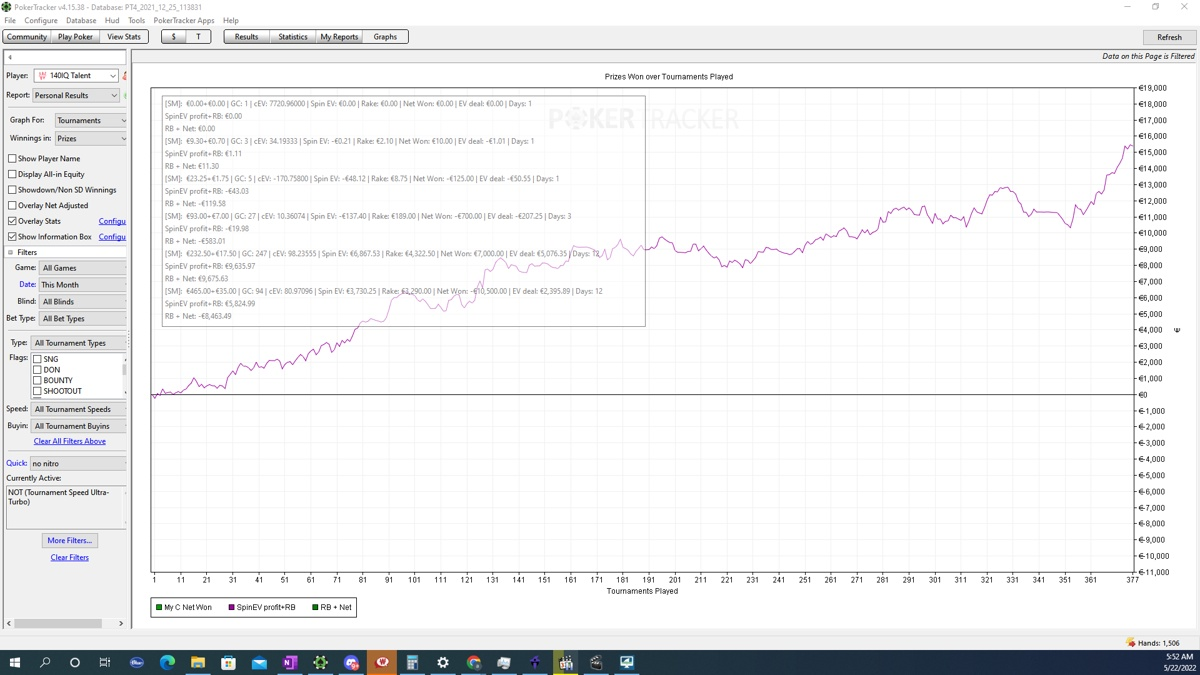Uncheck Show Information Box checkbox
Viewport: 1200px width, 675px height.
(x=12, y=237)
